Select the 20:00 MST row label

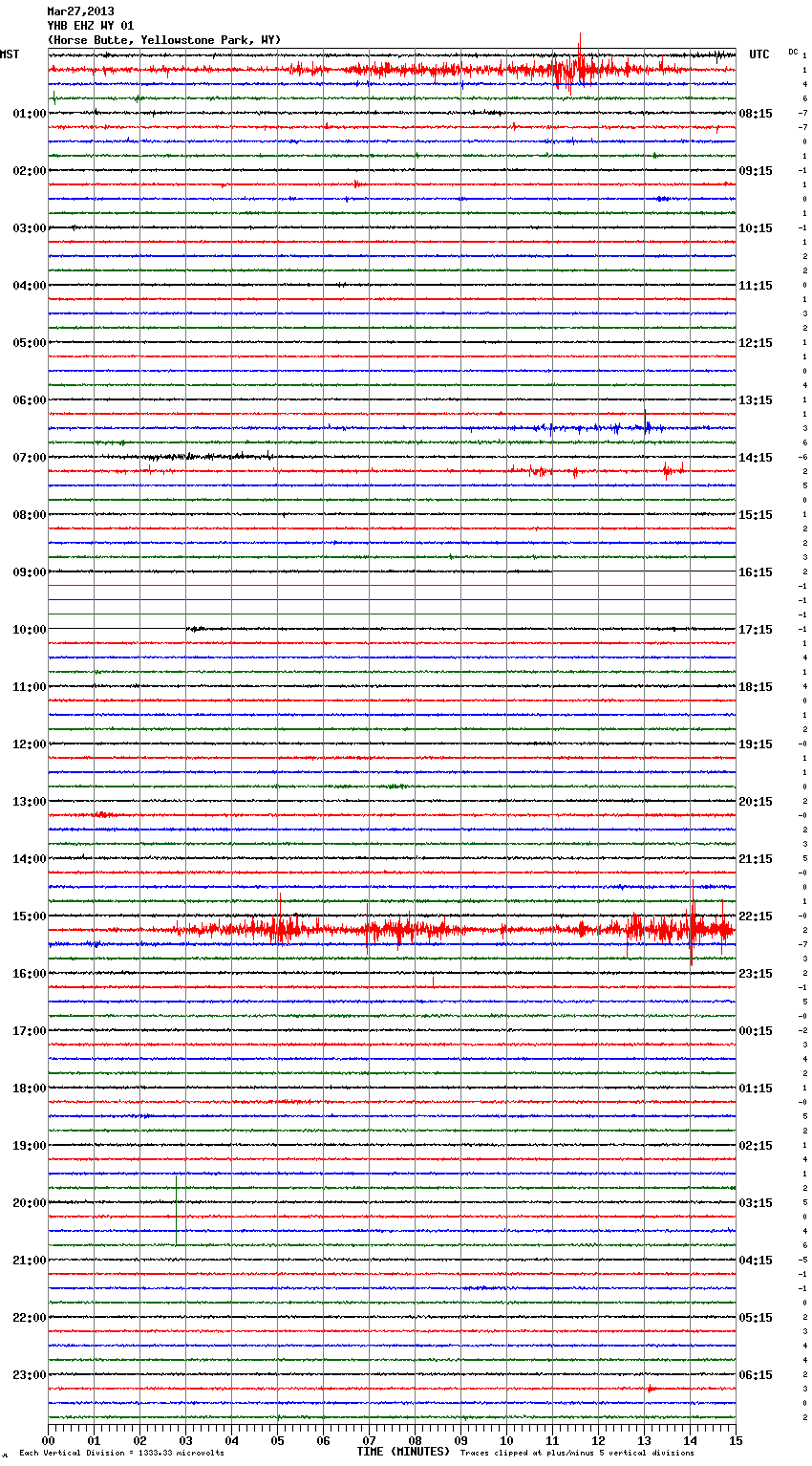[x=30, y=1203]
